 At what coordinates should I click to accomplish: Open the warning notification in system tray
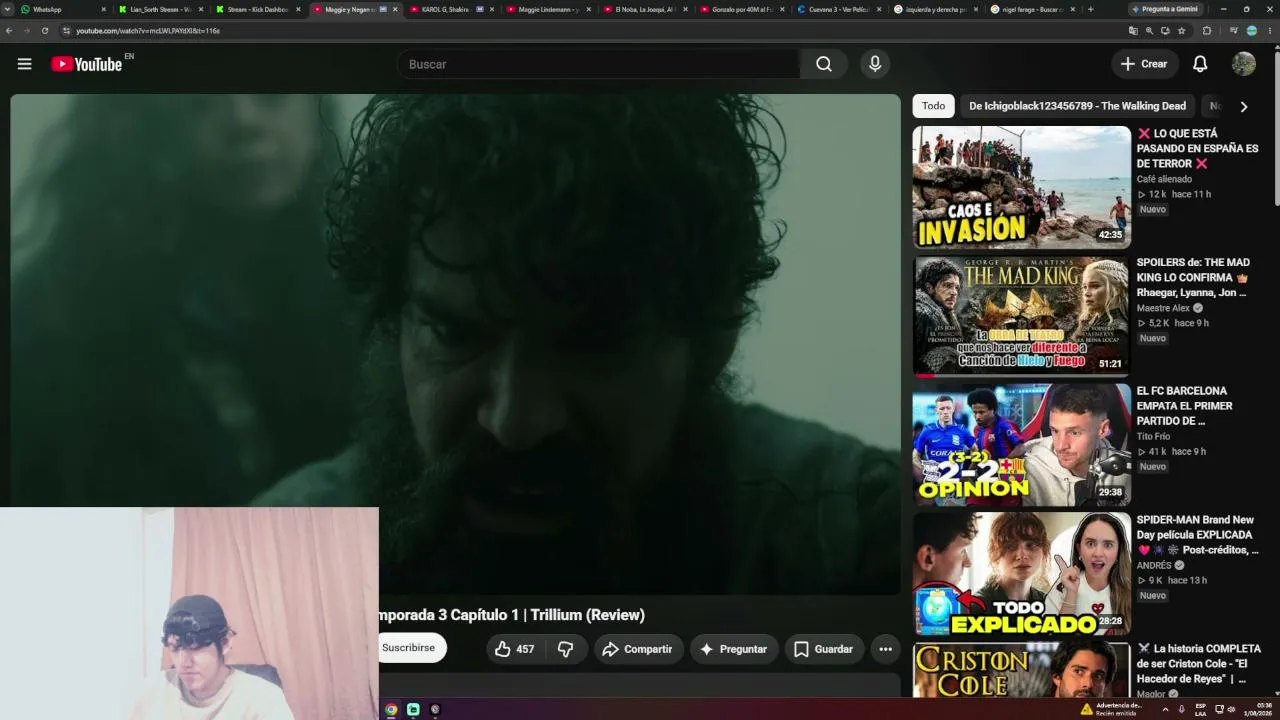pyautogui.click(x=1111, y=709)
